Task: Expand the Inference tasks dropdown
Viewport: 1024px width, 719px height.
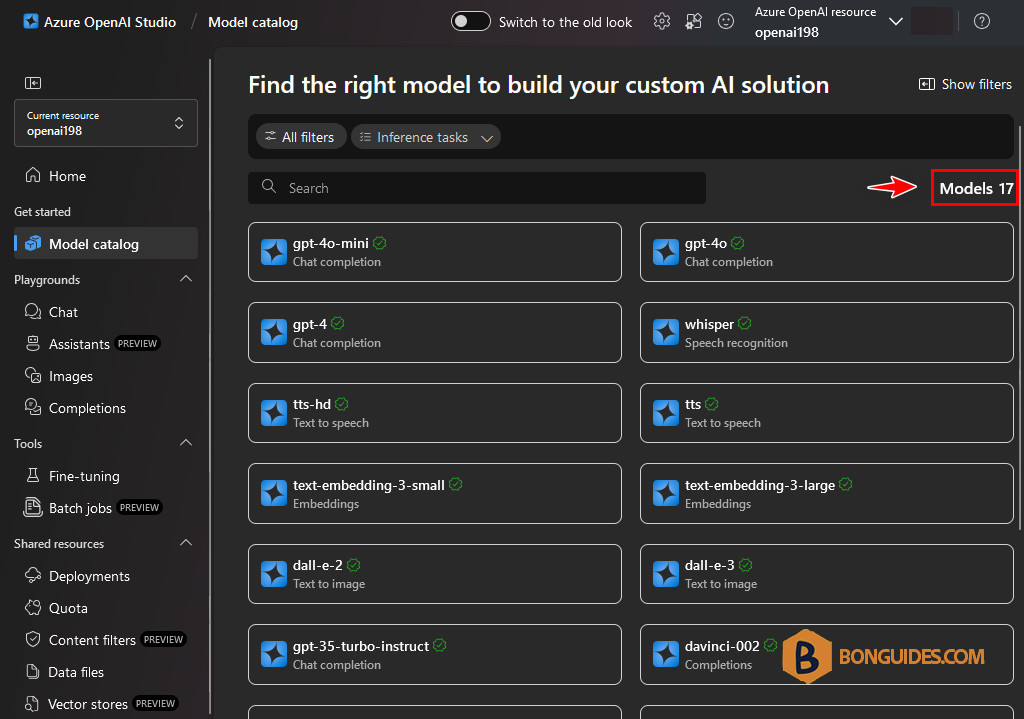Action: [x=426, y=137]
